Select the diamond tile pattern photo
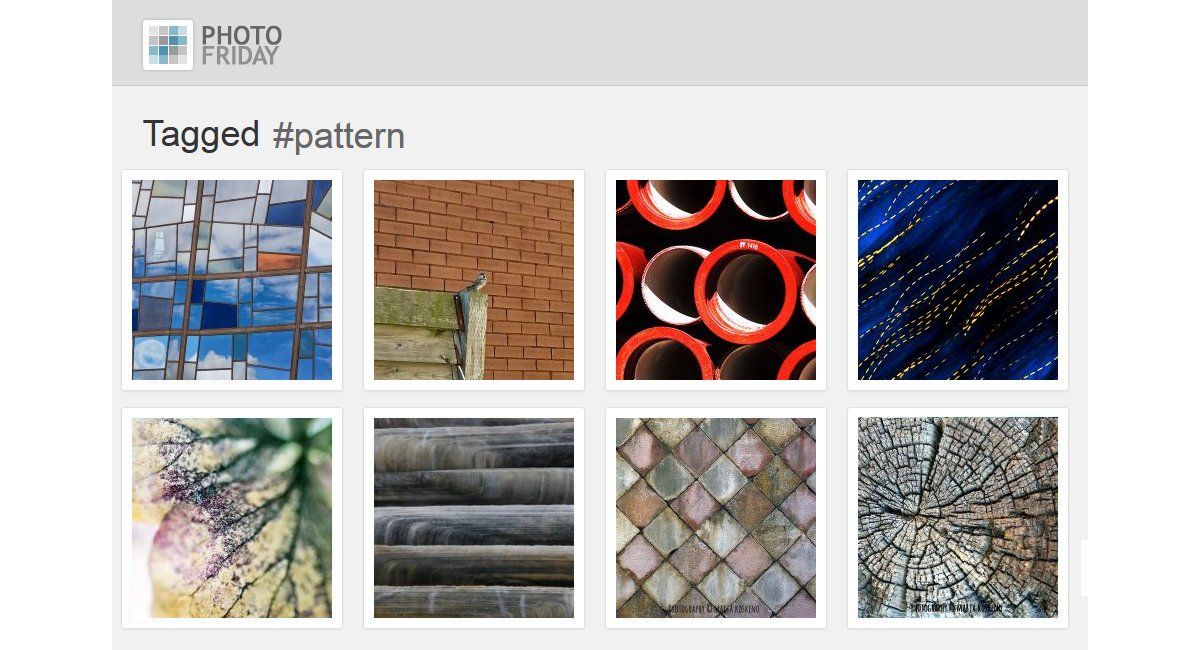The width and height of the screenshot is (1200, 650). coord(716,518)
